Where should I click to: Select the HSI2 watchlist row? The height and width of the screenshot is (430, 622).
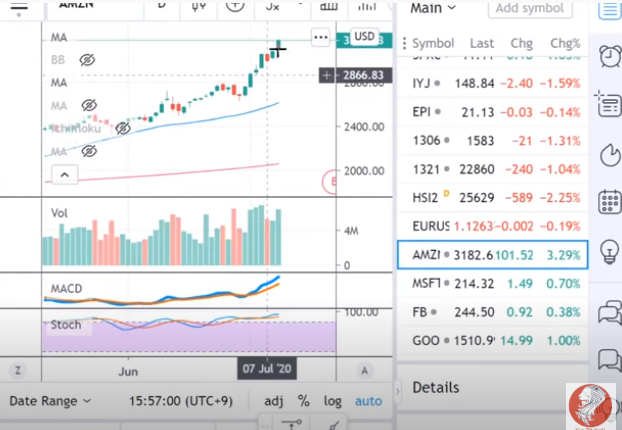click(493, 198)
